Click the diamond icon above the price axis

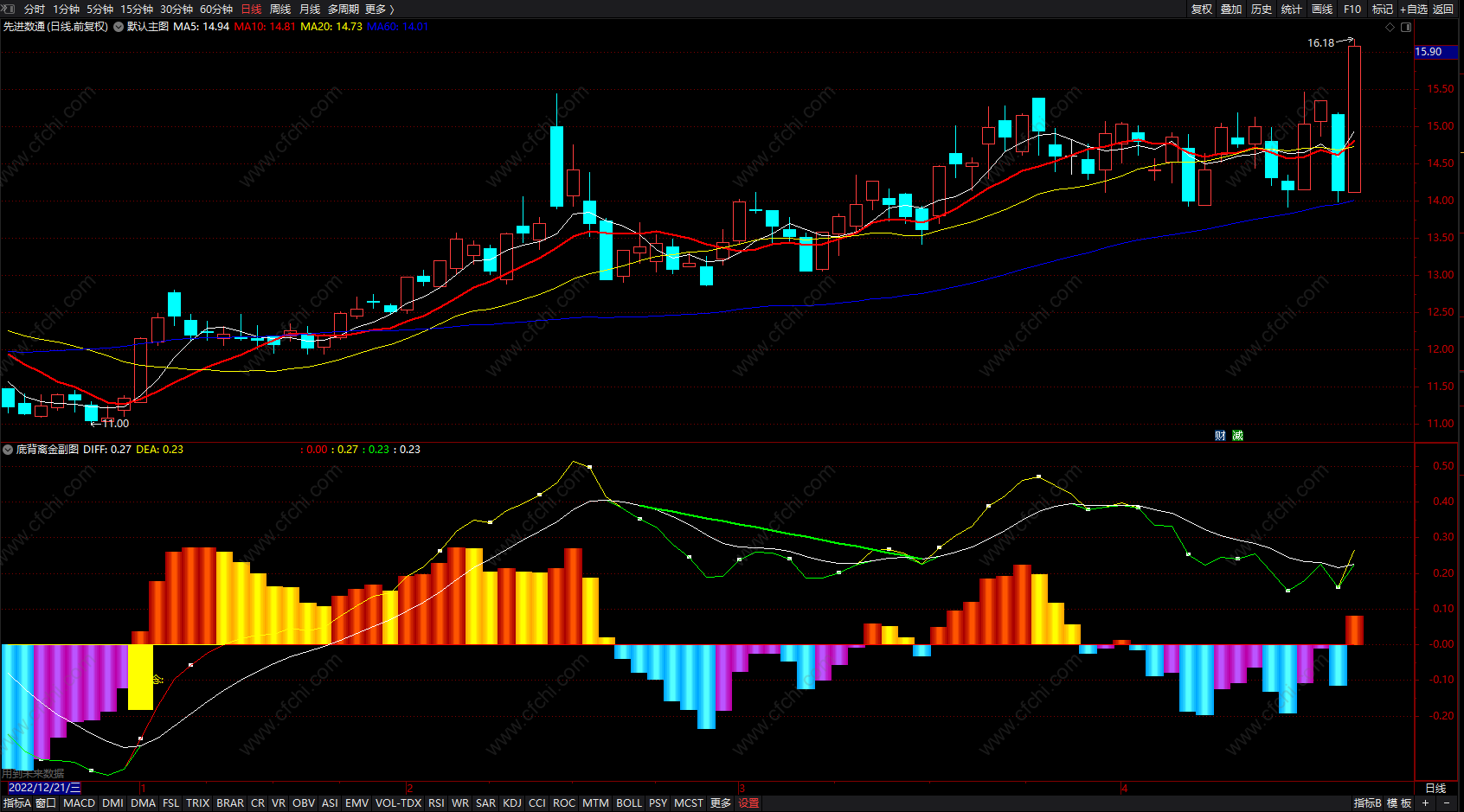[1390, 27]
